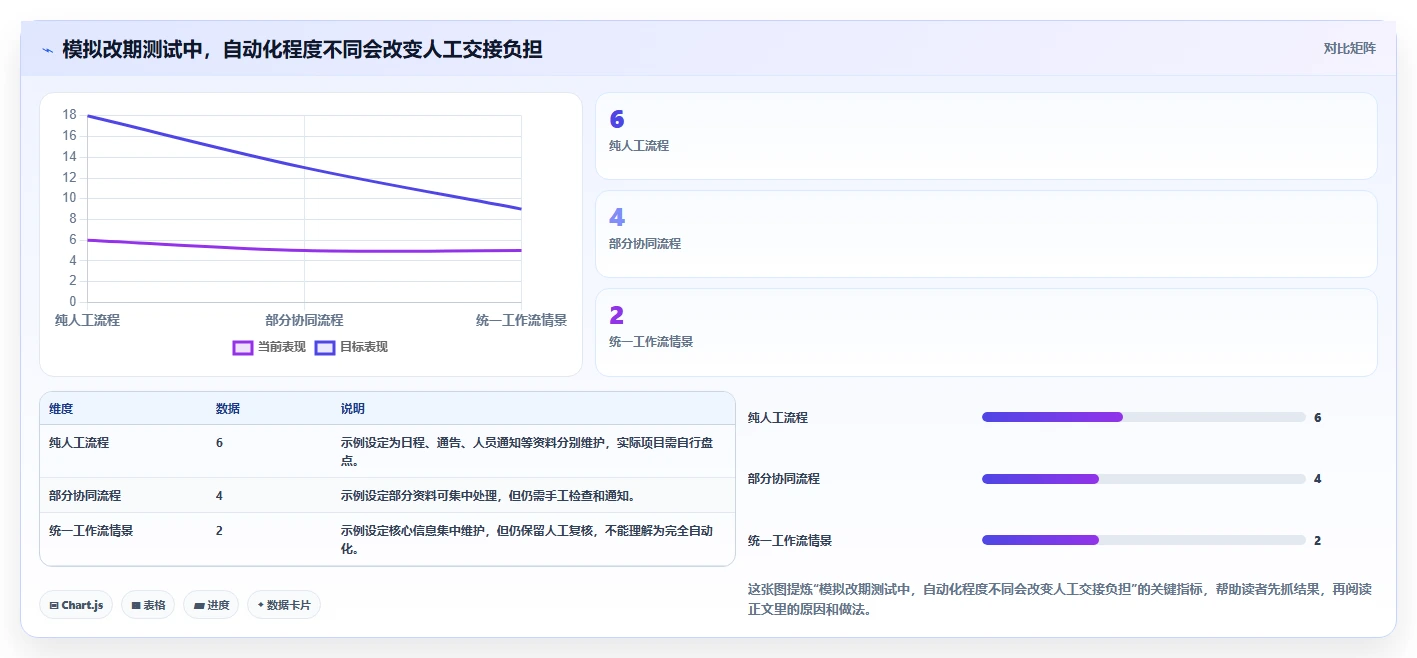The width and height of the screenshot is (1417, 658).
Task: Click the big number 2 in the data card
Action: tap(617, 316)
